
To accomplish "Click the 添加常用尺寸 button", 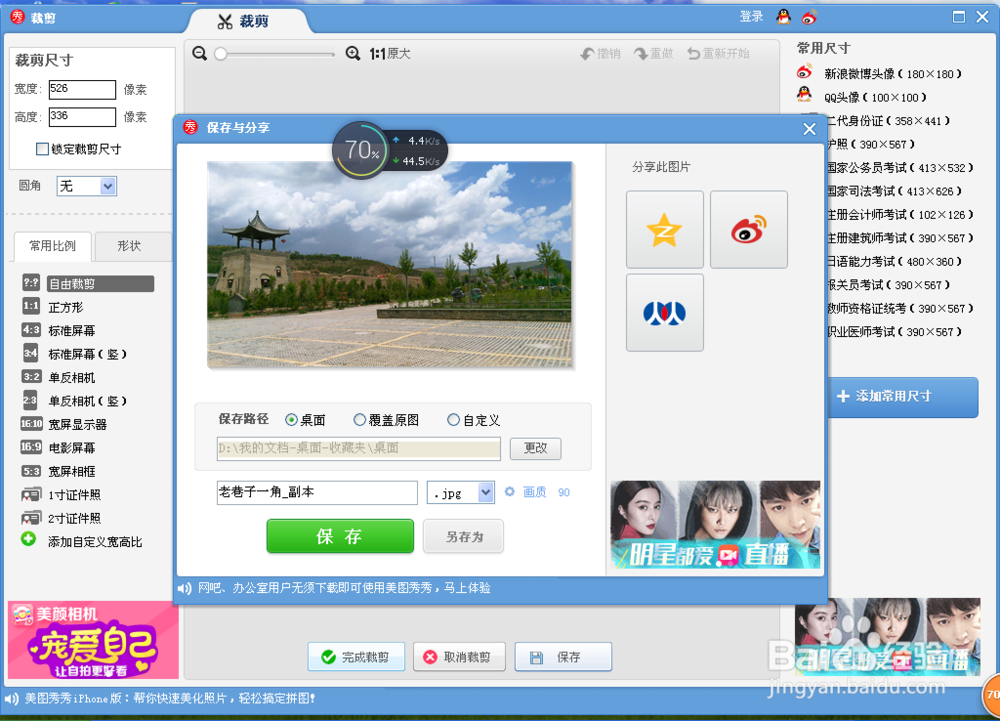I will coord(902,397).
